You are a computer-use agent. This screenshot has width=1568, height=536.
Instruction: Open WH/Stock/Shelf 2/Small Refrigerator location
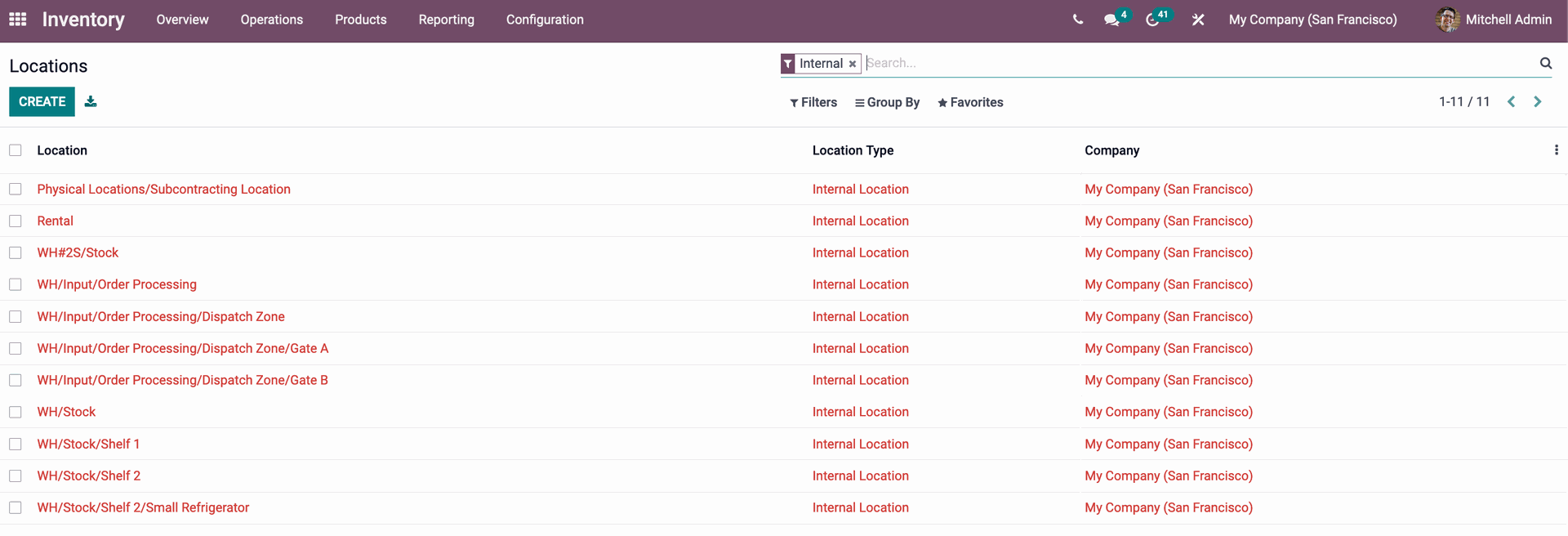(x=143, y=507)
